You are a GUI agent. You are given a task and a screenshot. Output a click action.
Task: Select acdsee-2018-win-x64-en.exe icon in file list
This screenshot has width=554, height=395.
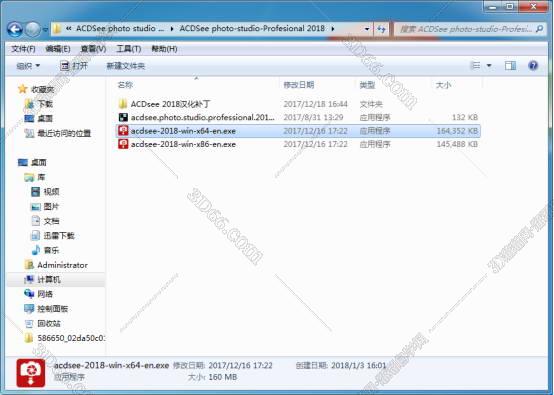tap(123, 131)
